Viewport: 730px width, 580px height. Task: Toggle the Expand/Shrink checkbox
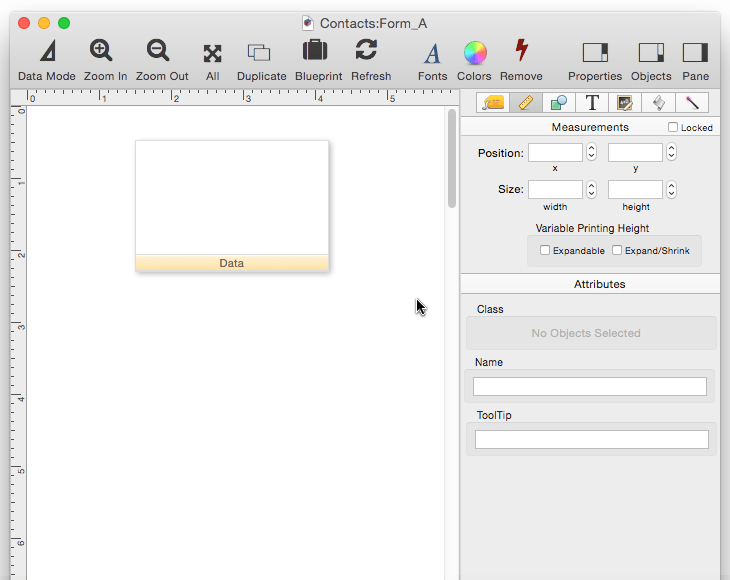tap(617, 250)
